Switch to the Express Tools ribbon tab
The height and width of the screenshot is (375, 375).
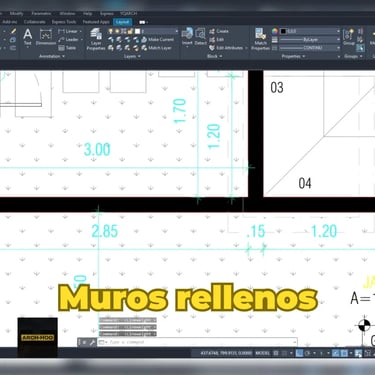64,22
